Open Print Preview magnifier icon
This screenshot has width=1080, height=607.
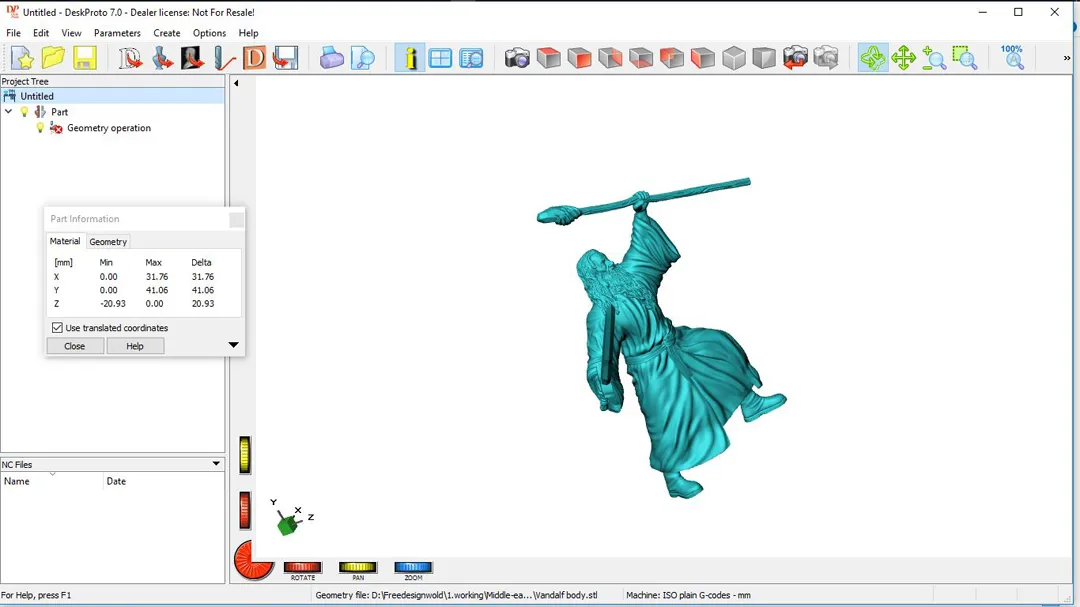pyautogui.click(x=362, y=58)
